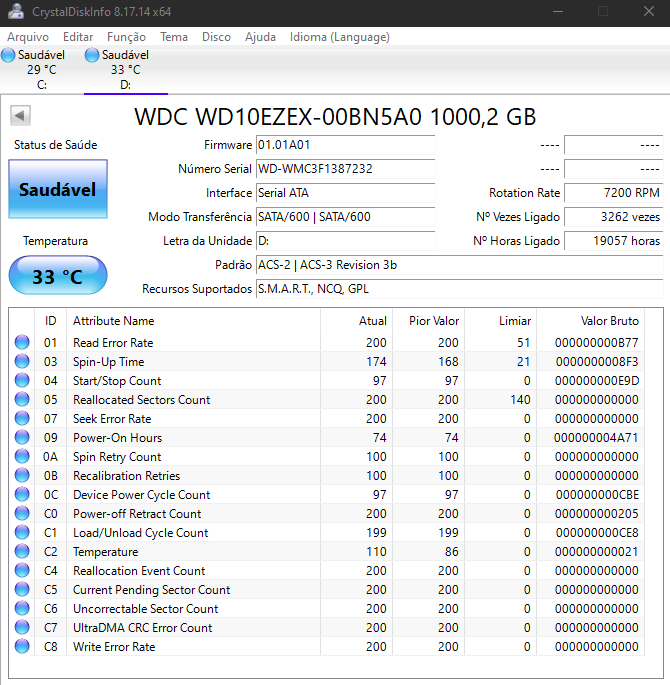Click the UltraDMA CRC Error Count attribute name
Viewport: 670px width, 685px height.
tap(142, 627)
